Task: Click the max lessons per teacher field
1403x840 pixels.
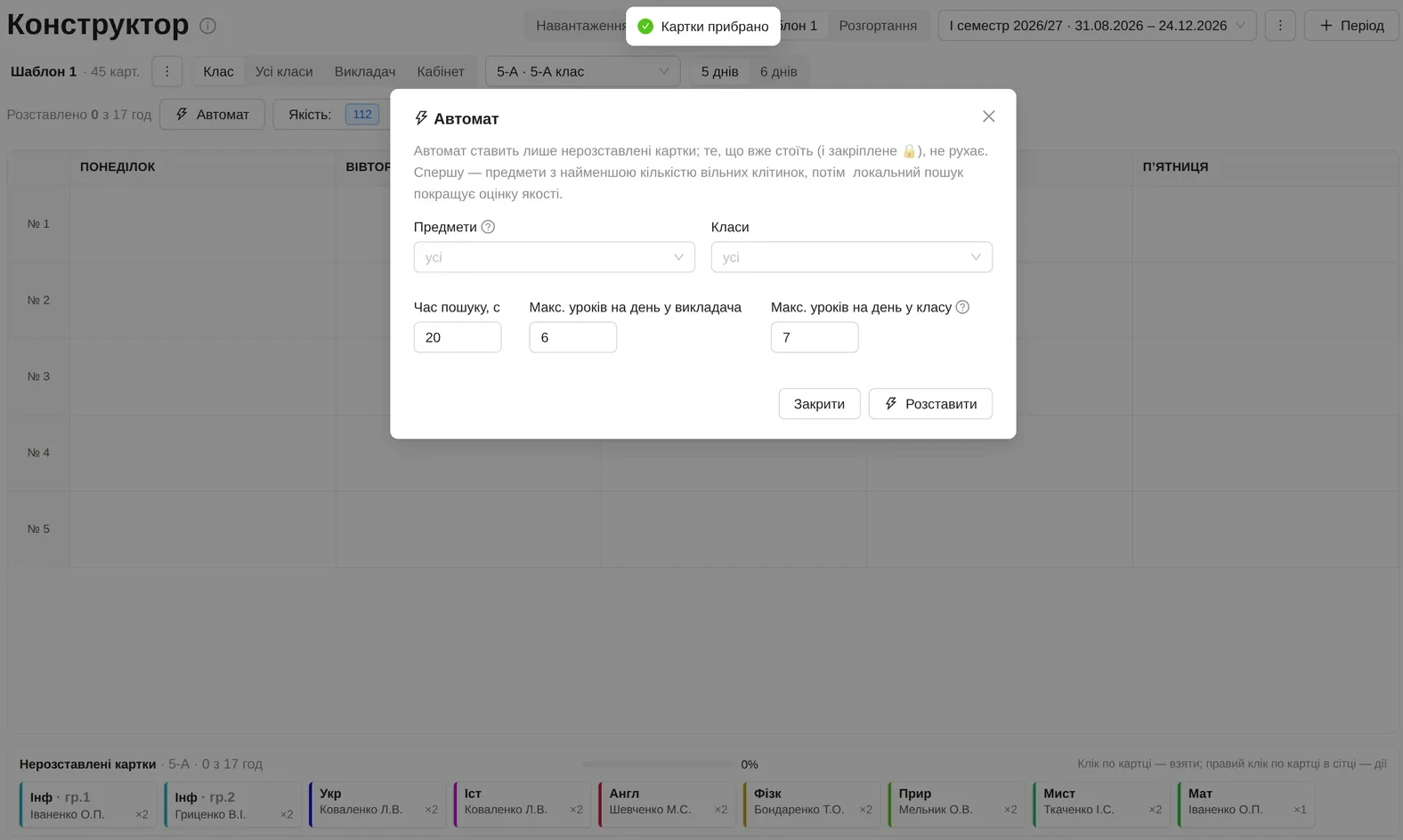Action: pos(572,337)
